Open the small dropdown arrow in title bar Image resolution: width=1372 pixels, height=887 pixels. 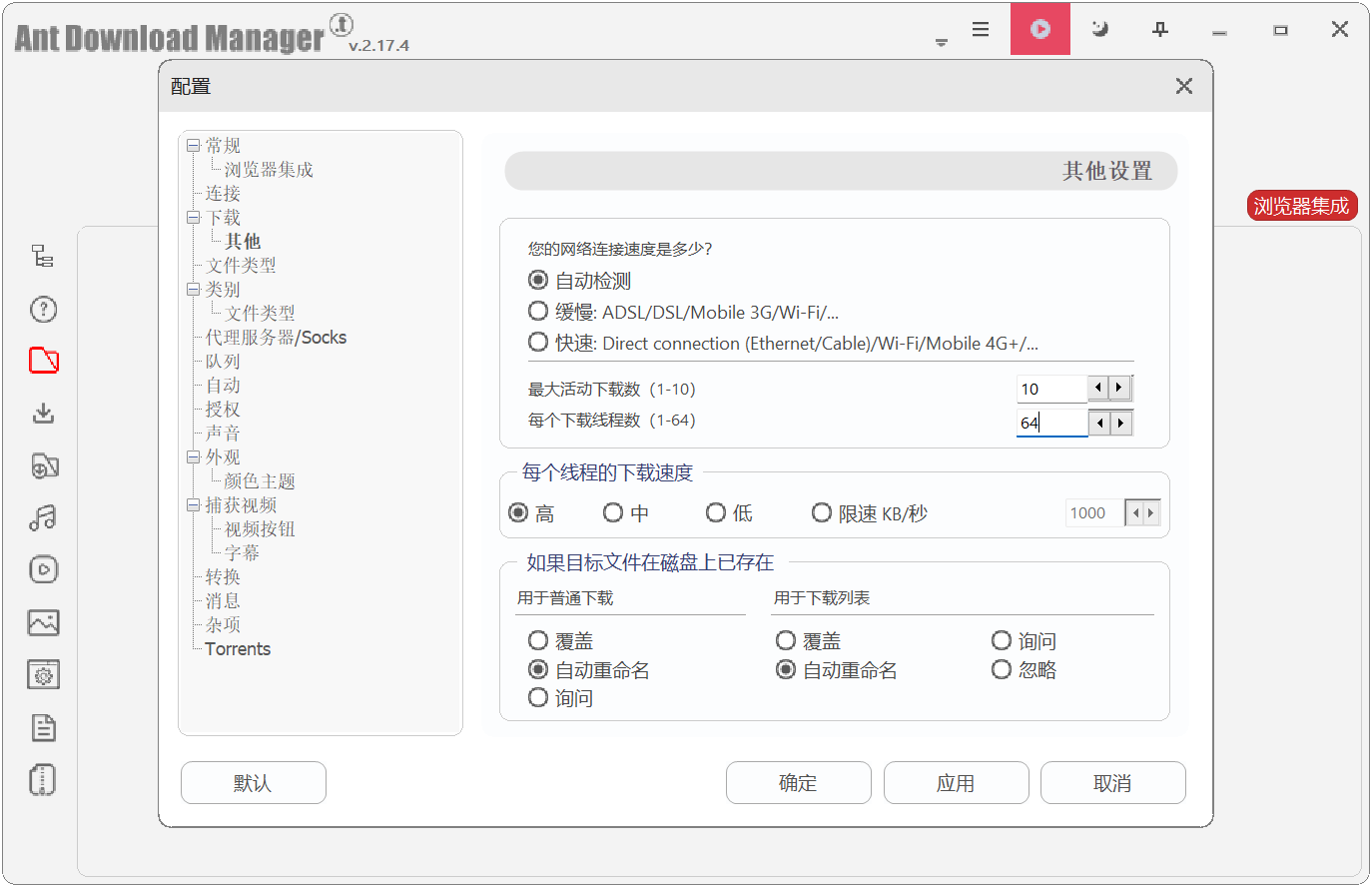(x=941, y=43)
